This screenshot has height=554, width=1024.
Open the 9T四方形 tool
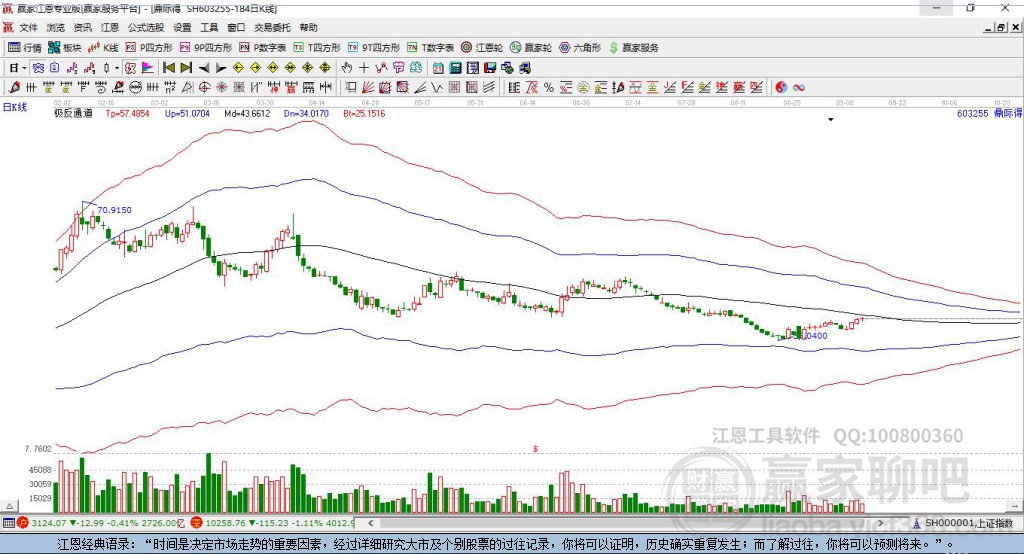pyautogui.click(x=374, y=48)
